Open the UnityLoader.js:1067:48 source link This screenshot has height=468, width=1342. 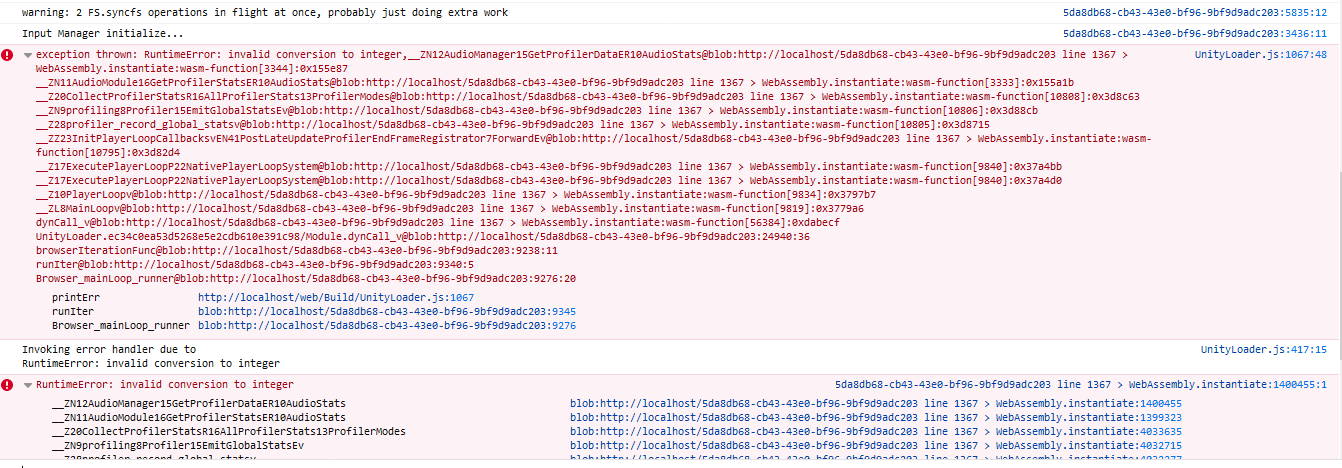pyautogui.click(x=1261, y=54)
